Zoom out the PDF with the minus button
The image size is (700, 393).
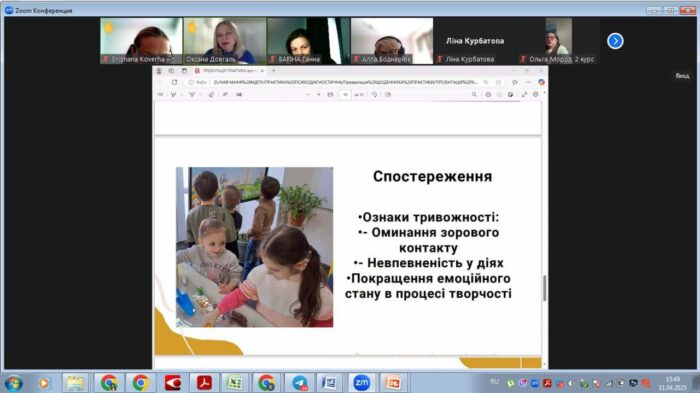pos(308,95)
